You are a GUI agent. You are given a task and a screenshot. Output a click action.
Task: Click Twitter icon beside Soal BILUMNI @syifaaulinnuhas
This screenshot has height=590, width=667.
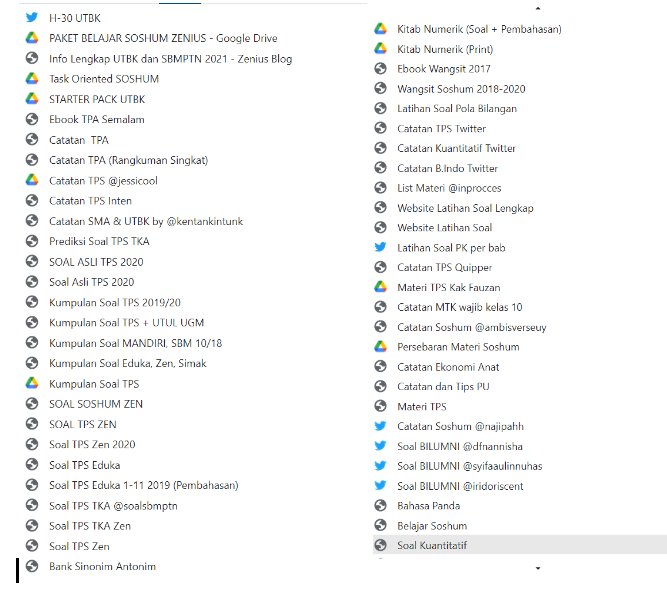point(380,466)
